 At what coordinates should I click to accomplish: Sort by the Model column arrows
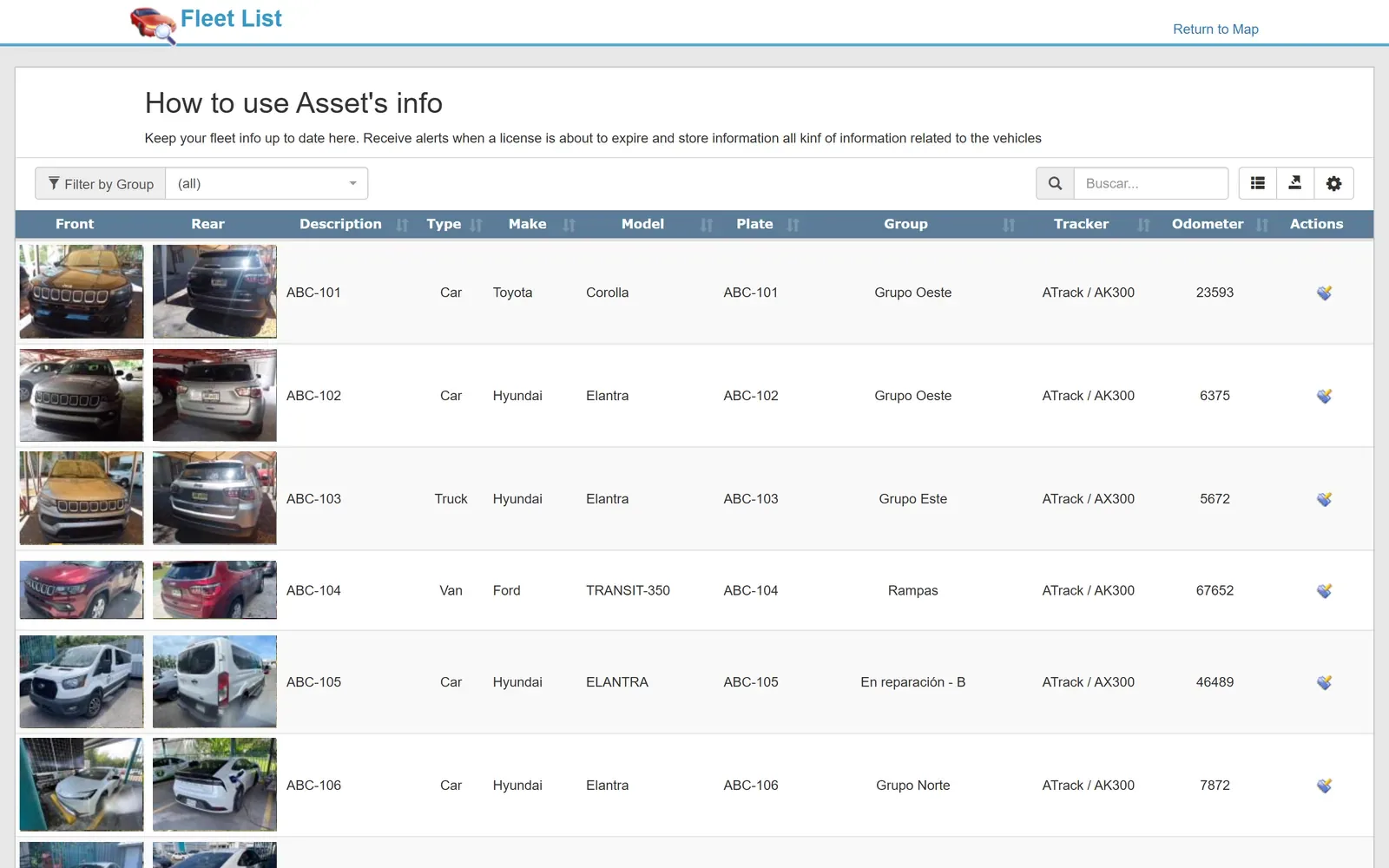707,225
